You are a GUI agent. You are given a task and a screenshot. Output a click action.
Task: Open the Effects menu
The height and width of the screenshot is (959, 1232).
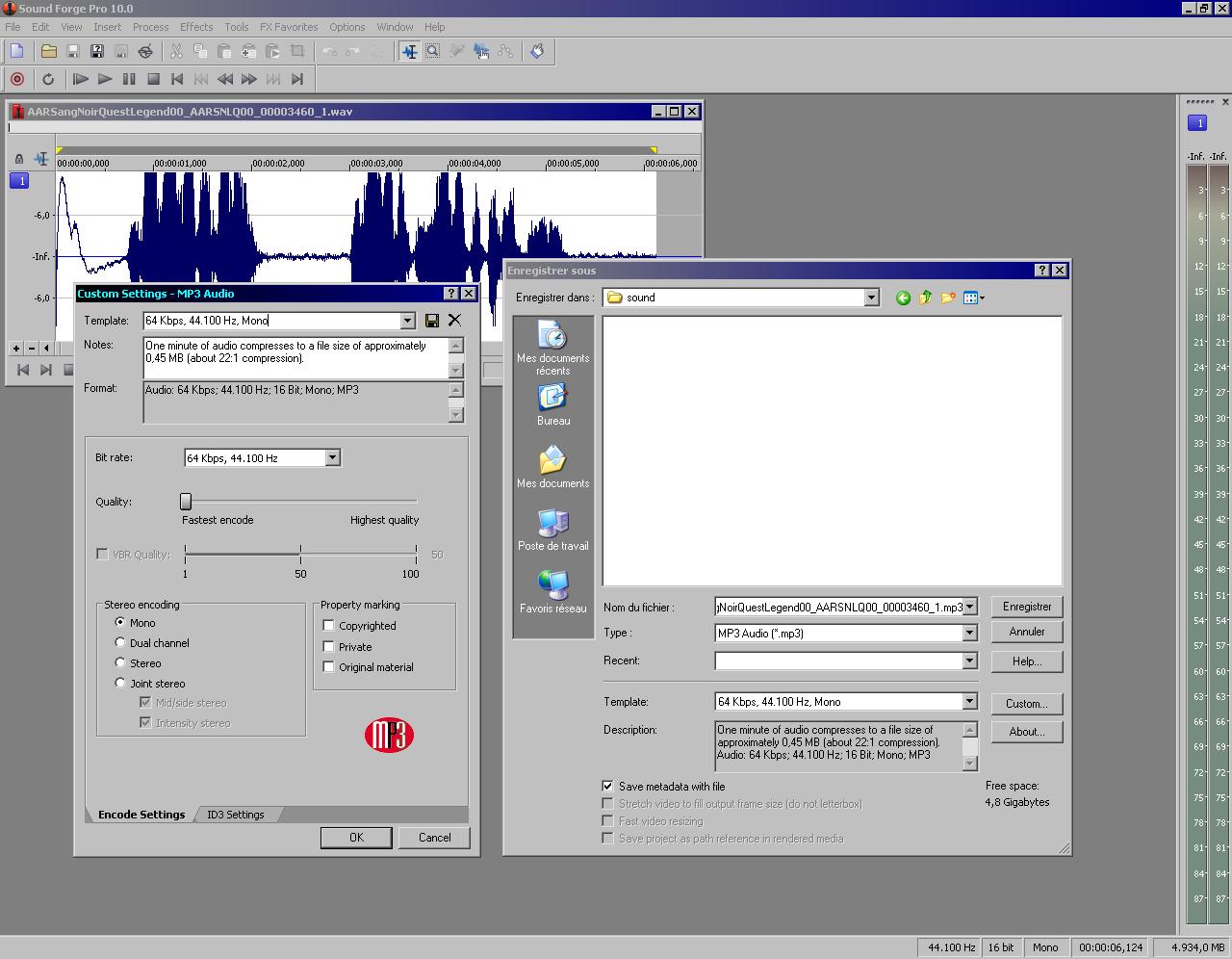pyautogui.click(x=196, y=27)
